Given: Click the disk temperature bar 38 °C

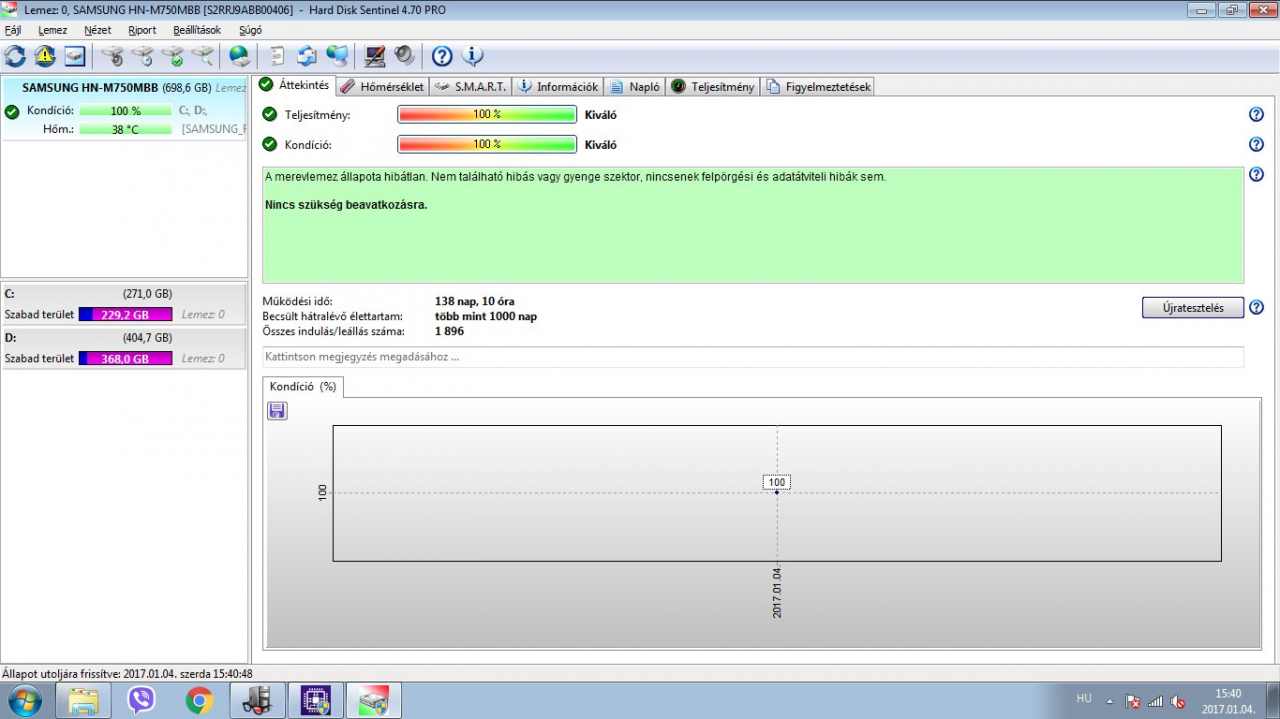Looking at the screenshot, I should pos(125,129).
